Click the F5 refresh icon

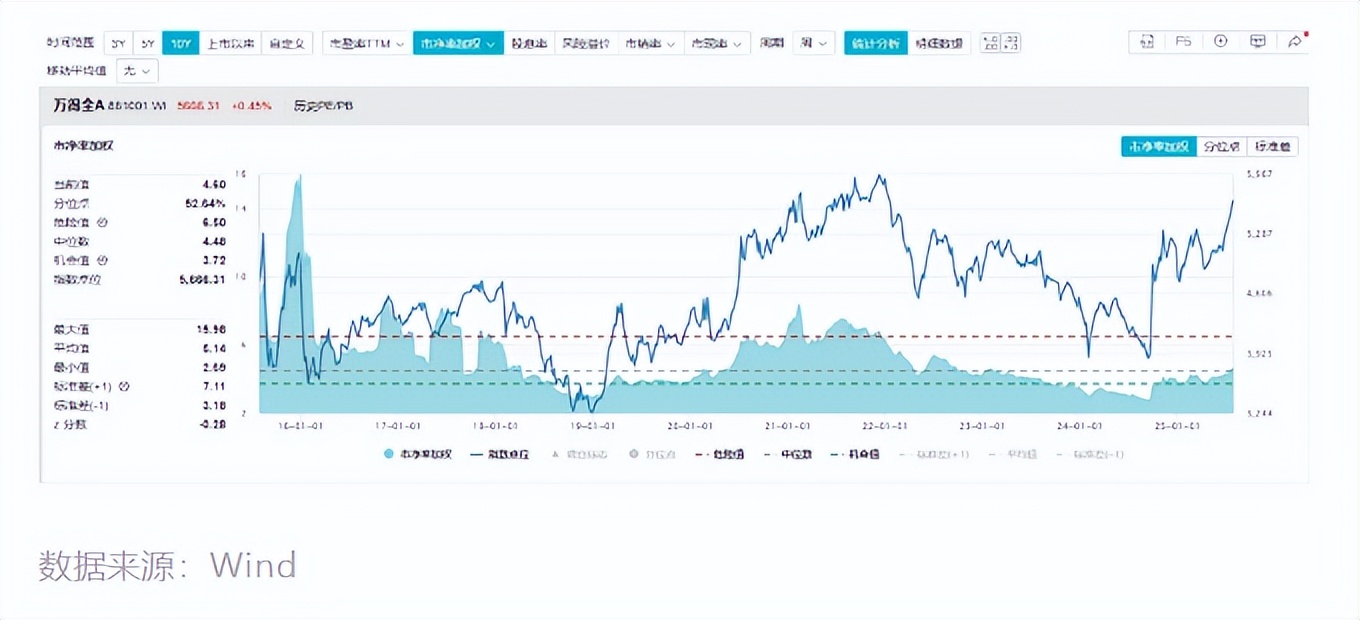coord(1183,42)
